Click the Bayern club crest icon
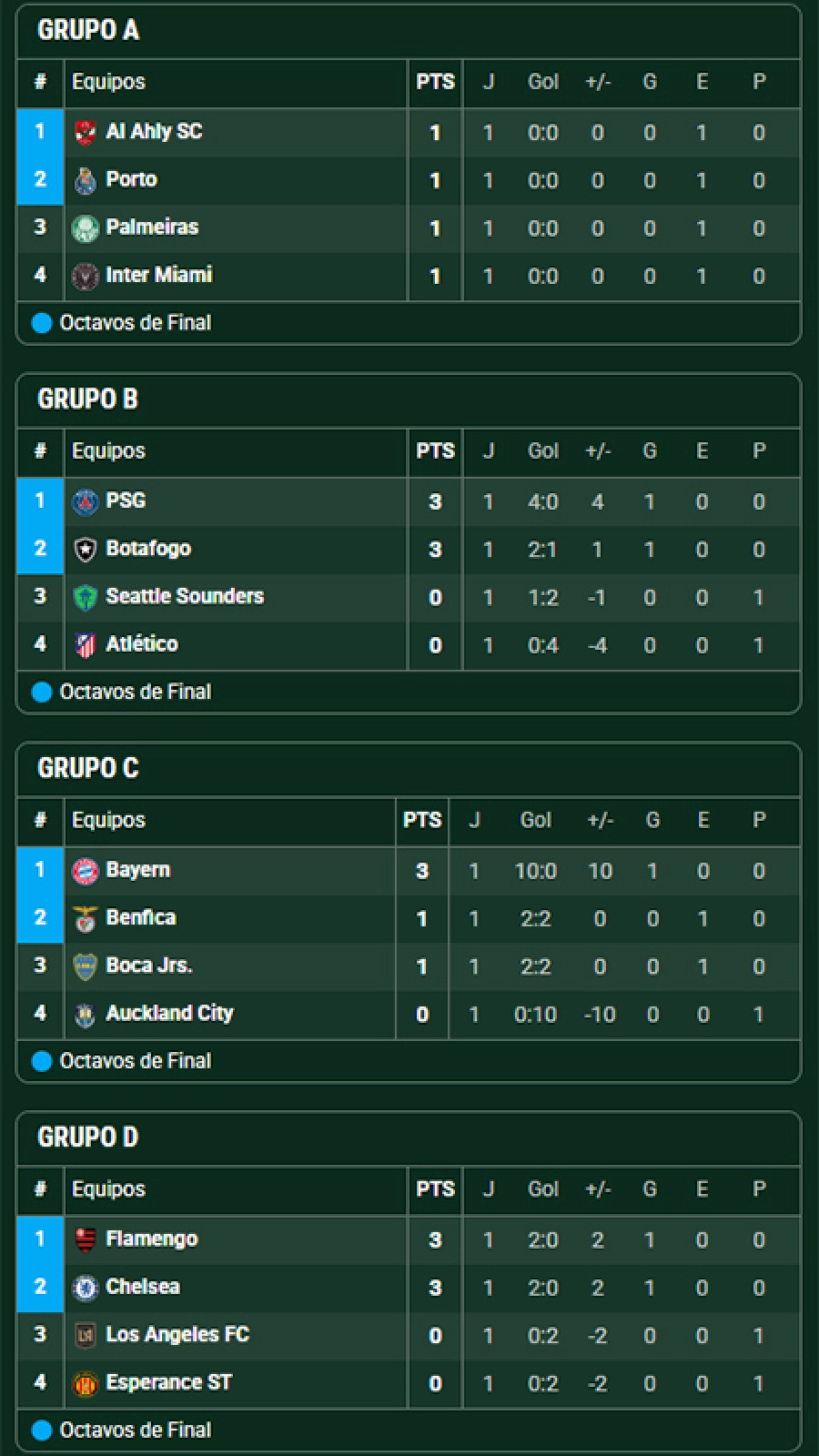 pos(86,871)
